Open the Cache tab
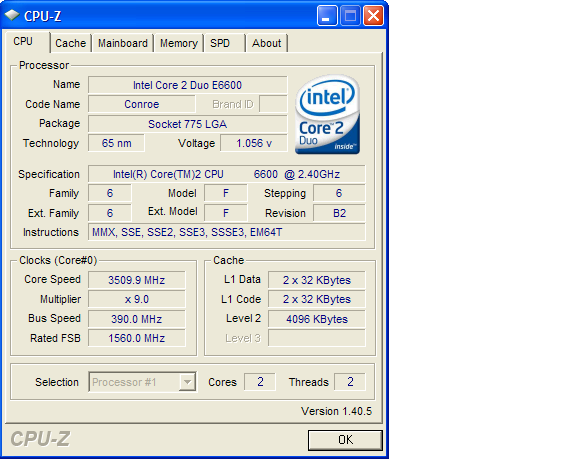The image size is (576, 460). pyautogui.click(x=71, y=43)
